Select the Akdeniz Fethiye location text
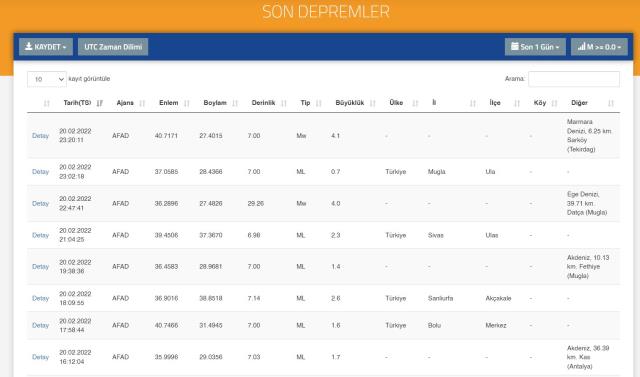 coord(588,267)
